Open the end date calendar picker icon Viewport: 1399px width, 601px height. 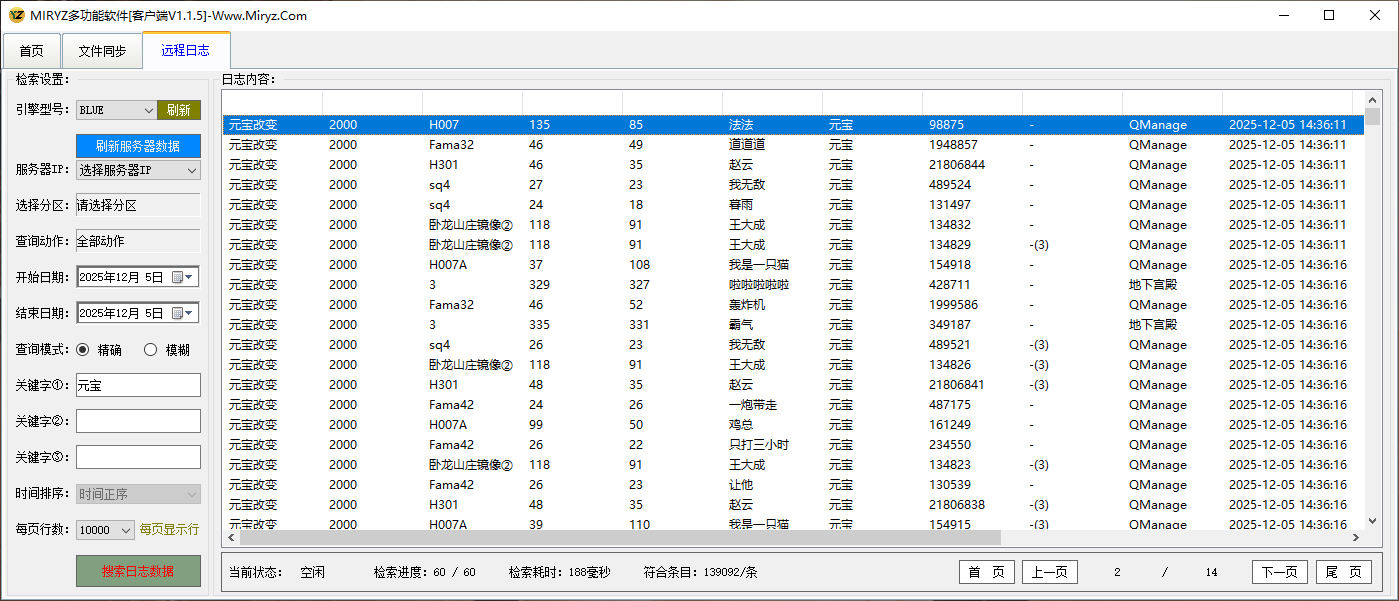[x=182, y=313]
